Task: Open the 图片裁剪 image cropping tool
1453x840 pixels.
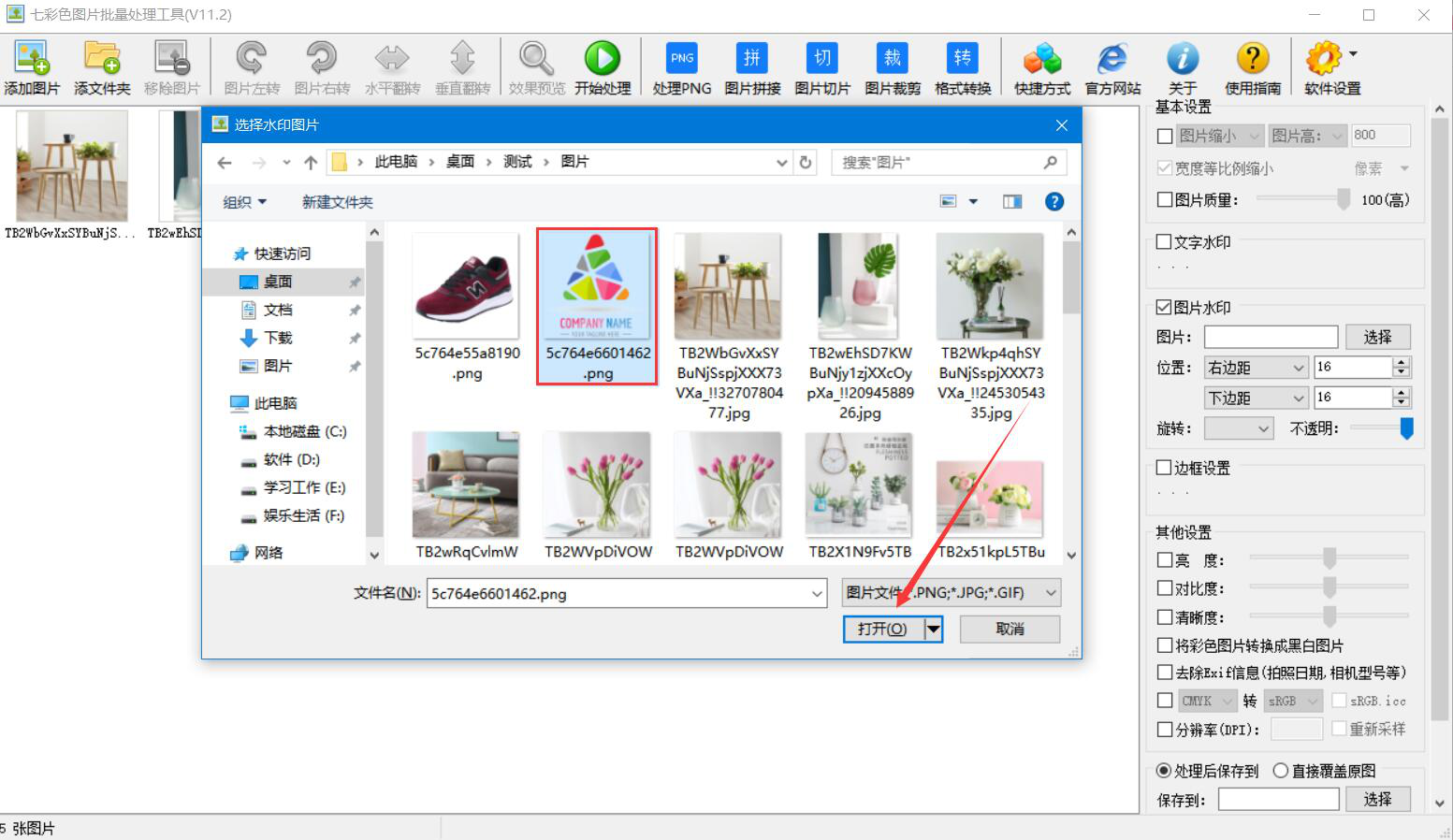Action: [x=893, y=67]
